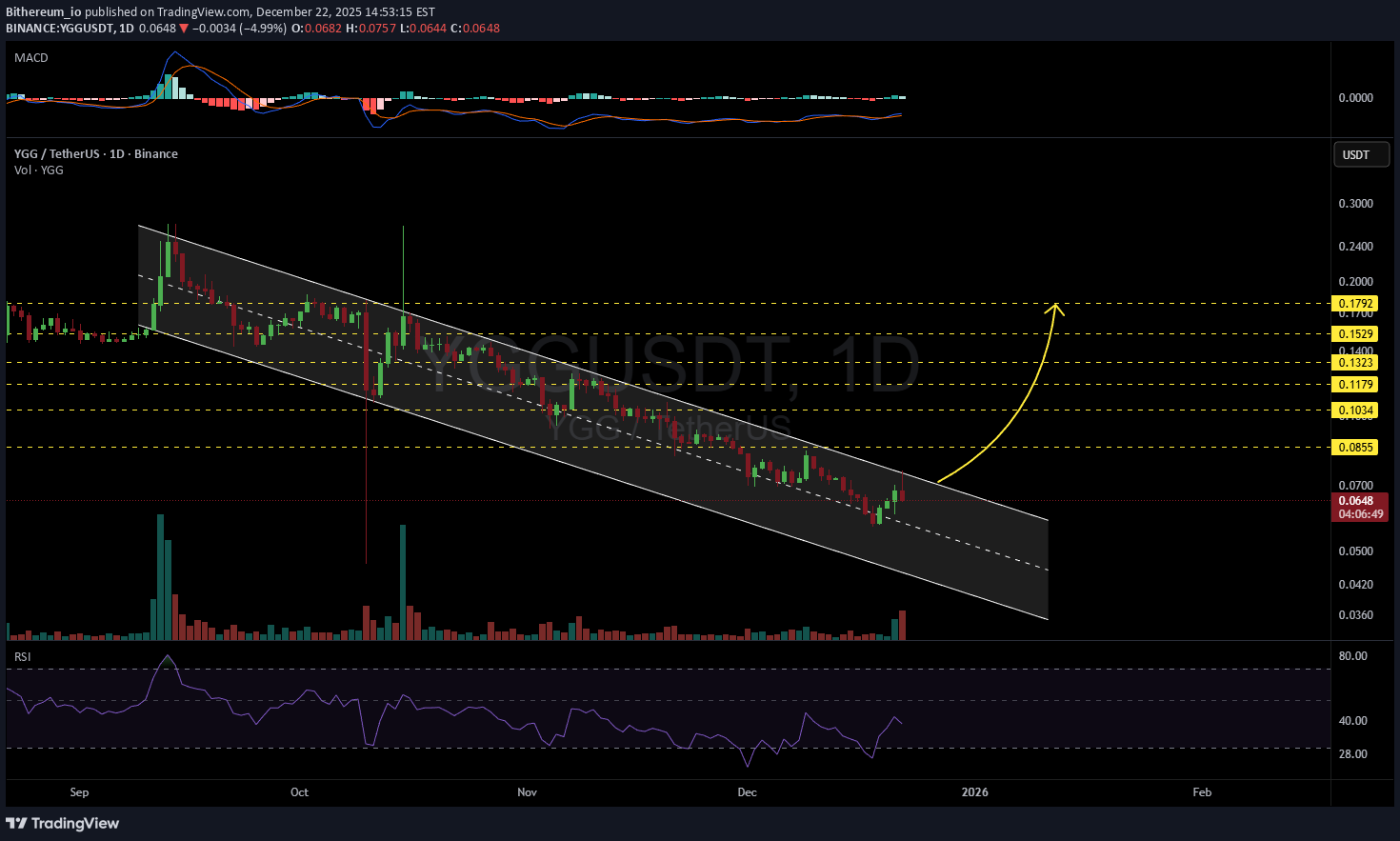Select the Vol · YGG indicator label
This screenshot has height=841, width=1400.
pos(39,170)
